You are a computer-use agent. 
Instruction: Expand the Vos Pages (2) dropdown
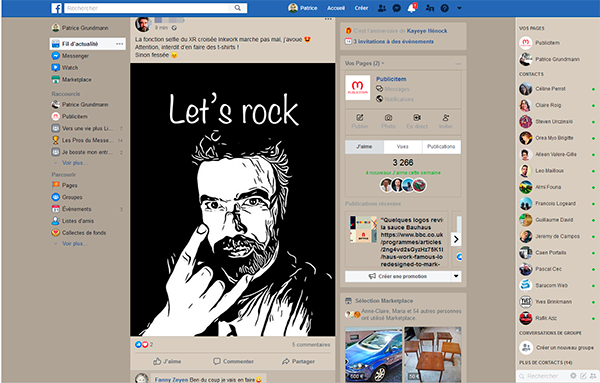pos(364,63)
